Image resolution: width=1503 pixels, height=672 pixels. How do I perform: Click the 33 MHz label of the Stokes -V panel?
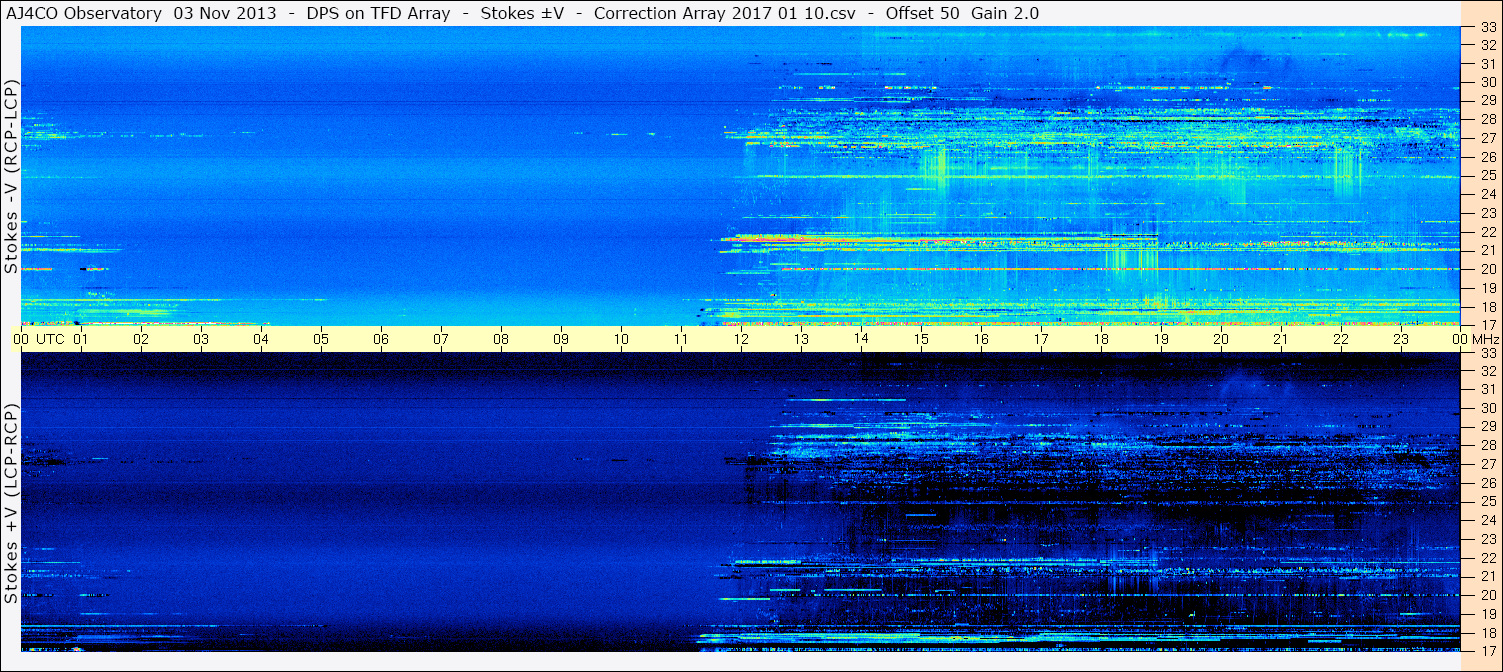pyautogui.click(x=1488, y=26)
